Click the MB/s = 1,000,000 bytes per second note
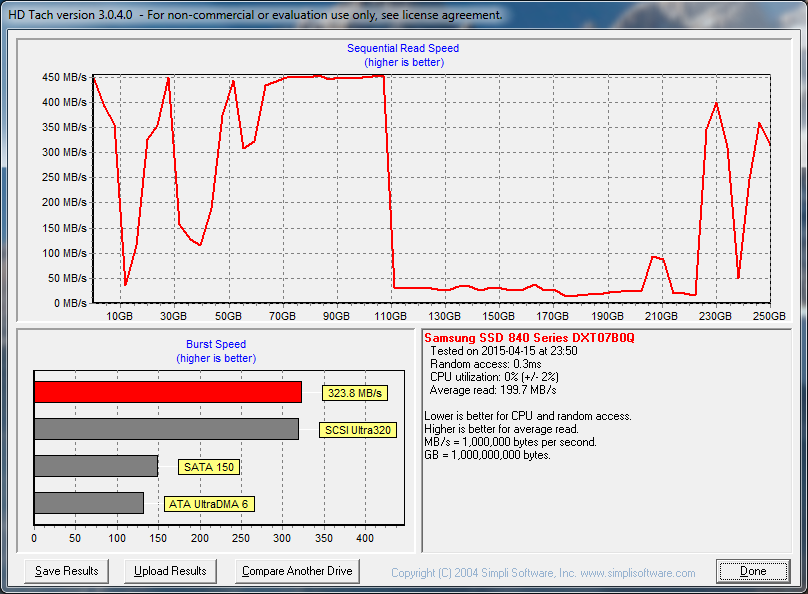The width and height of the screenshot is (808, 594). pyautogui.click(x=510, y=442)
